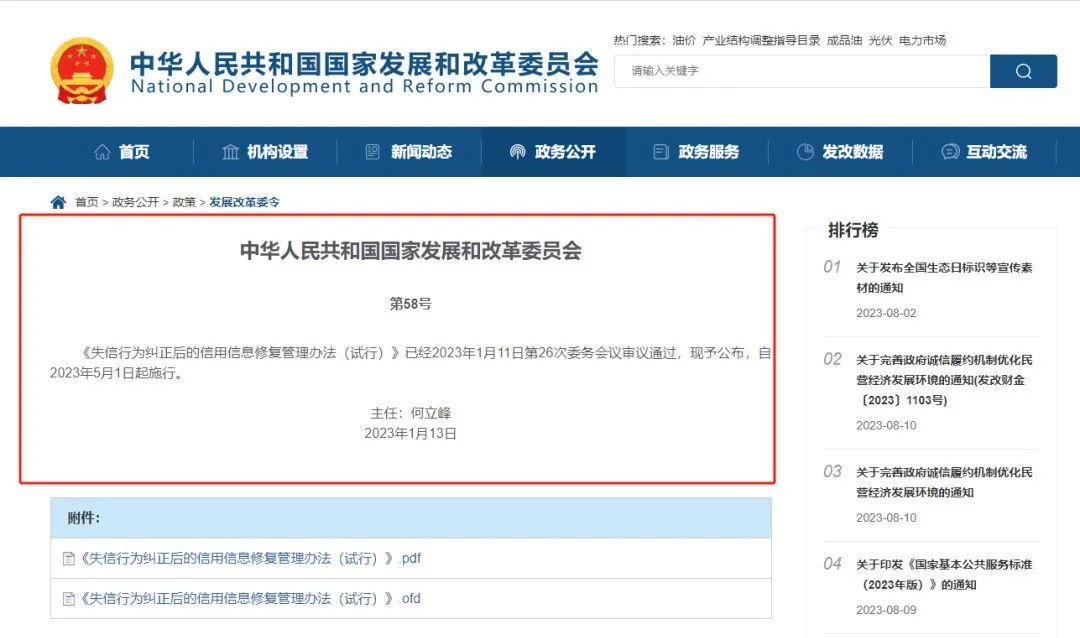Image resolution: width=1080 pixels, height=638 pixels.
Task: Click the home icon in breadcrumb
Action: coord(59,202)
